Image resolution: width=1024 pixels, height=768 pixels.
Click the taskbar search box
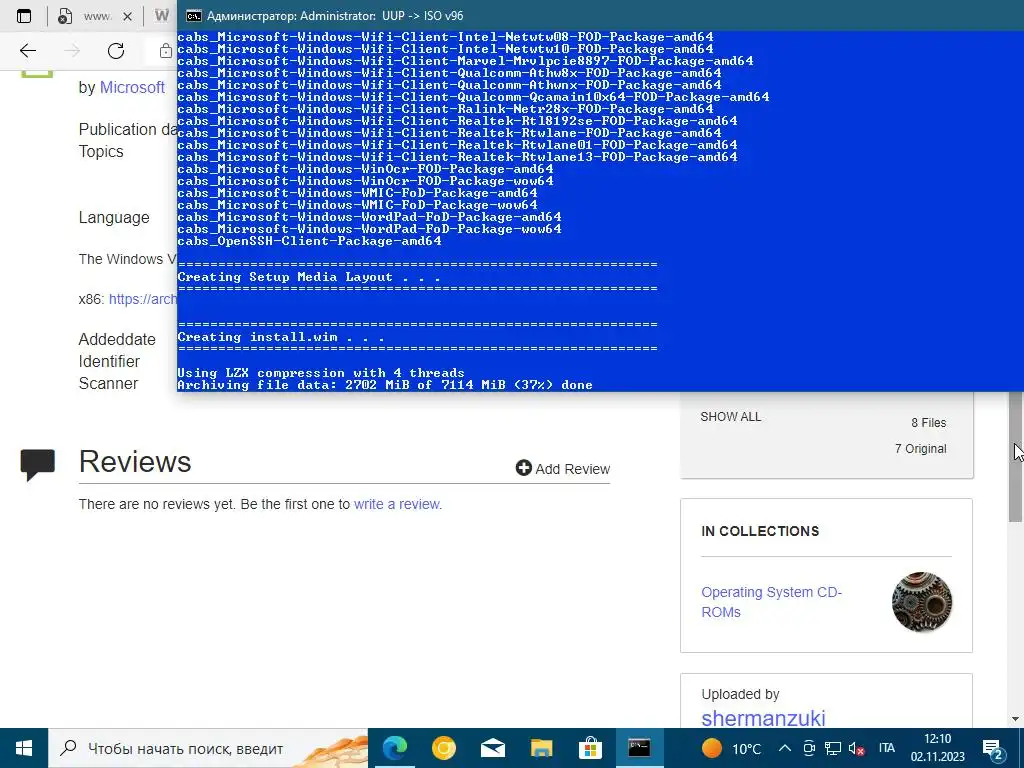pos(208,748)
